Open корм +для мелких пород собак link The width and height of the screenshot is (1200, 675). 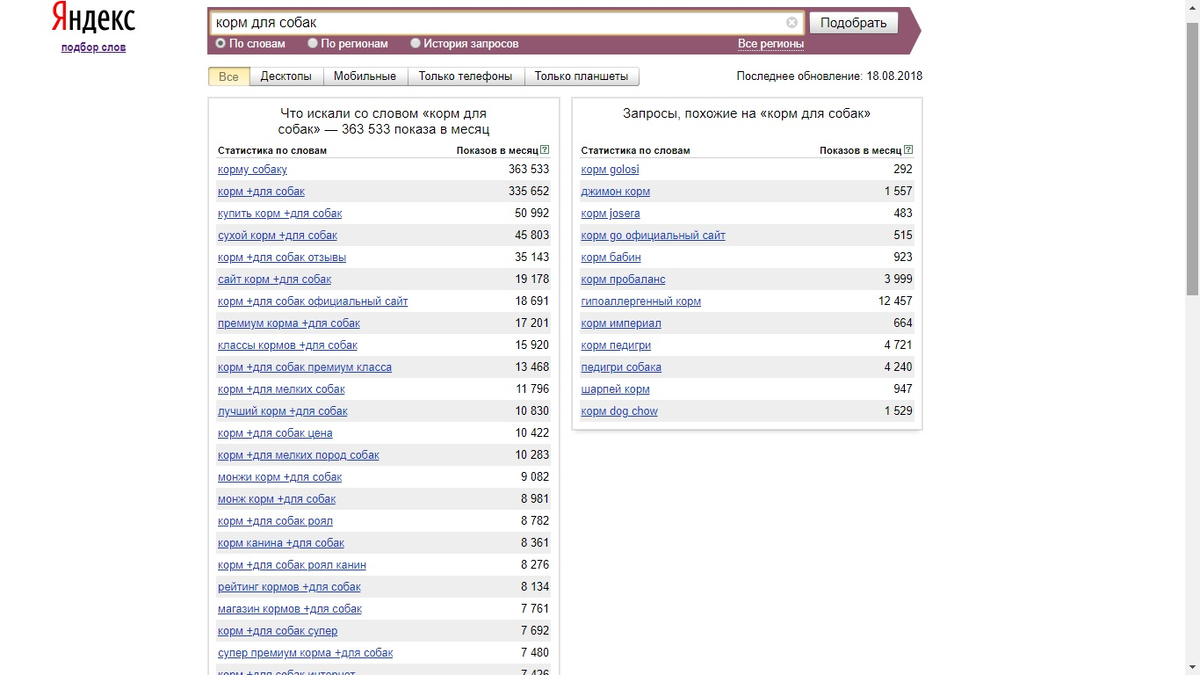(x=298, y=455)
